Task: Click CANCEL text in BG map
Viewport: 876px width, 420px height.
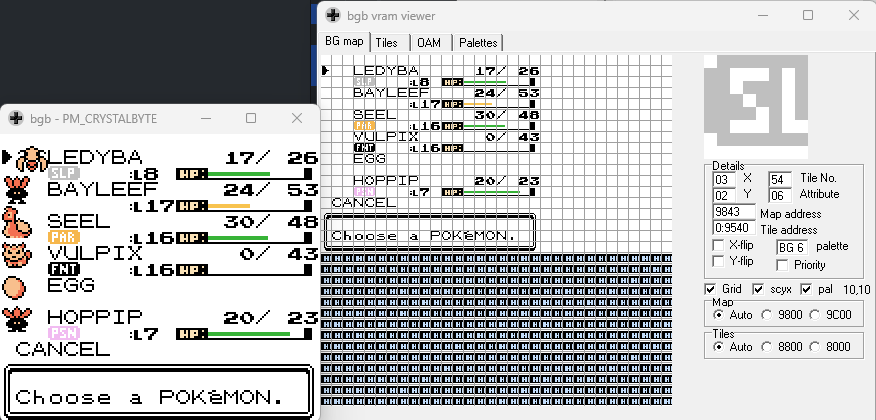Action: pos(364,202)
